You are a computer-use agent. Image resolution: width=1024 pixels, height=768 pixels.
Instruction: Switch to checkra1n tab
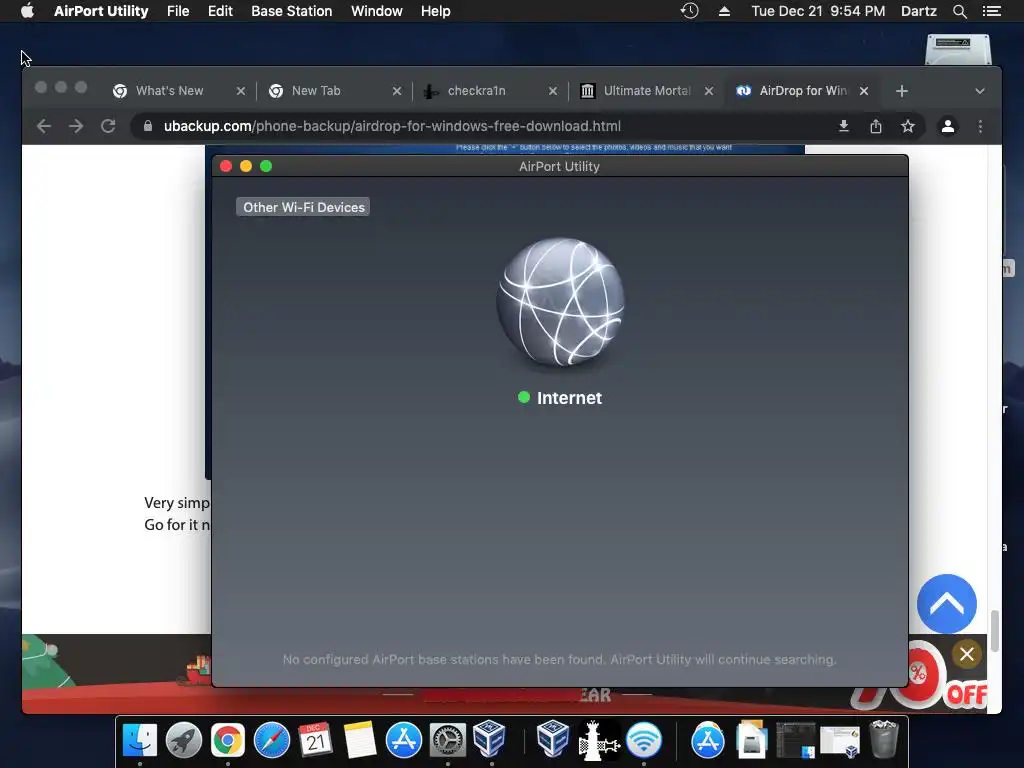tap(476, 91)
